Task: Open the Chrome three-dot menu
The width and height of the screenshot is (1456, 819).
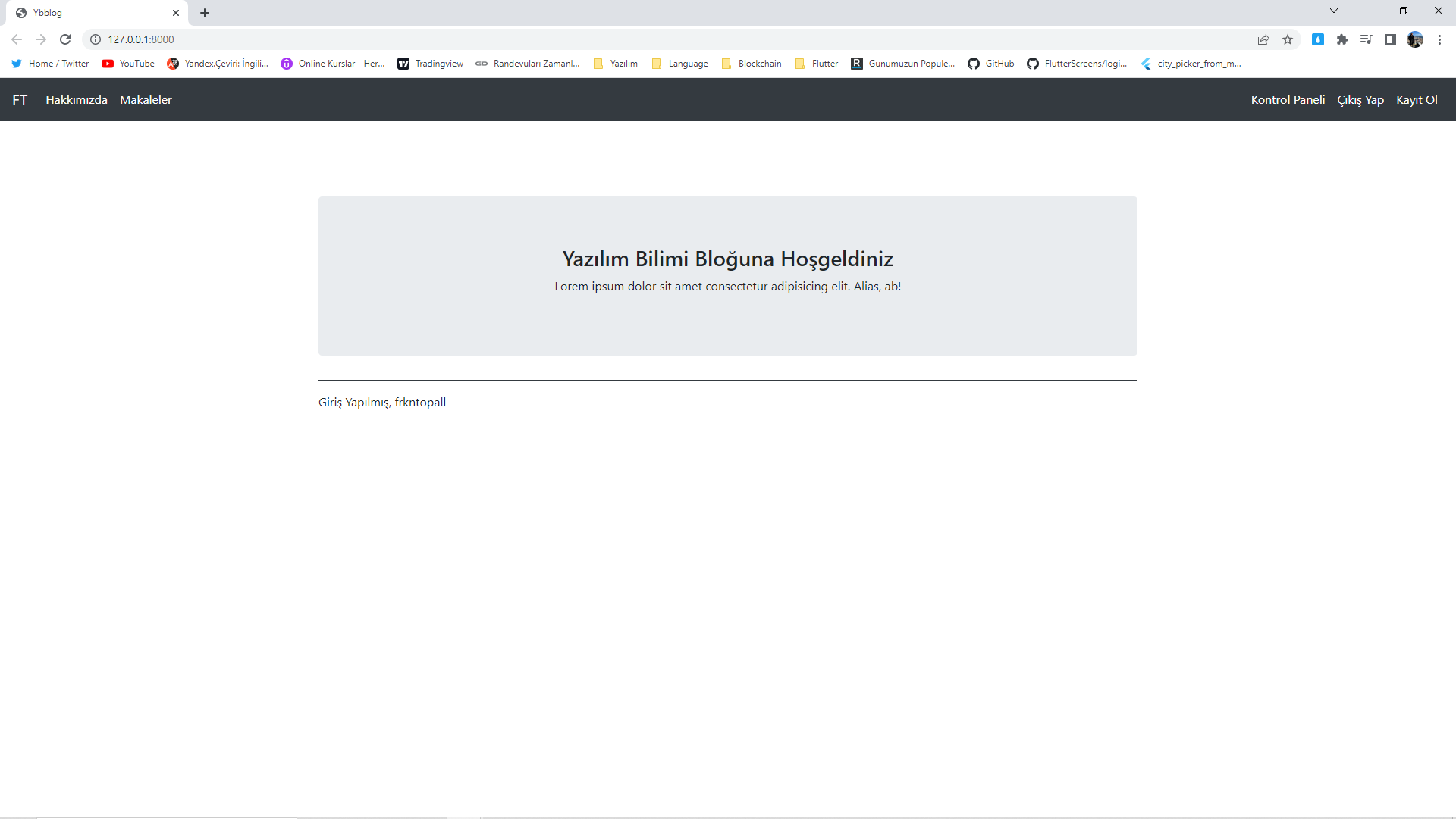Action: [1439, 39]
